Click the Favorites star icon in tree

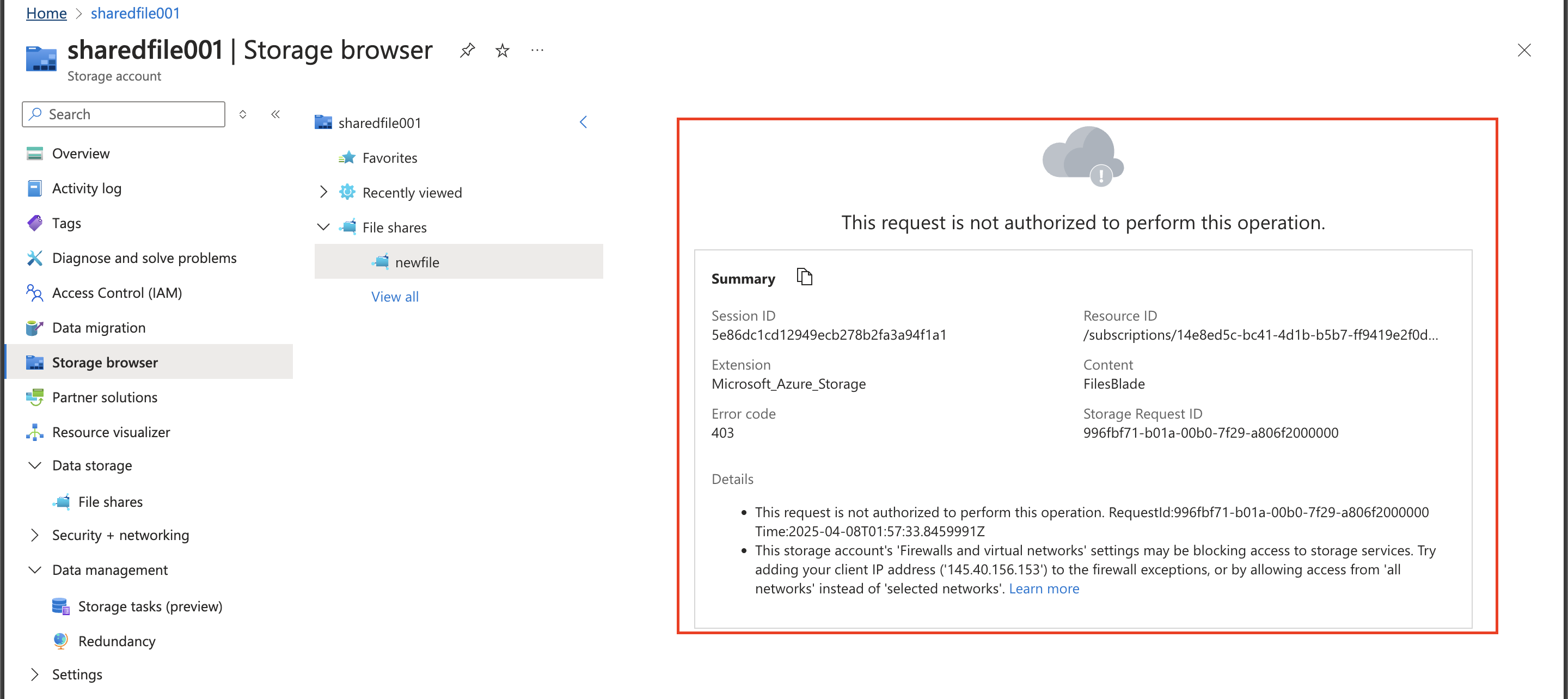click(x=347, y=158)
